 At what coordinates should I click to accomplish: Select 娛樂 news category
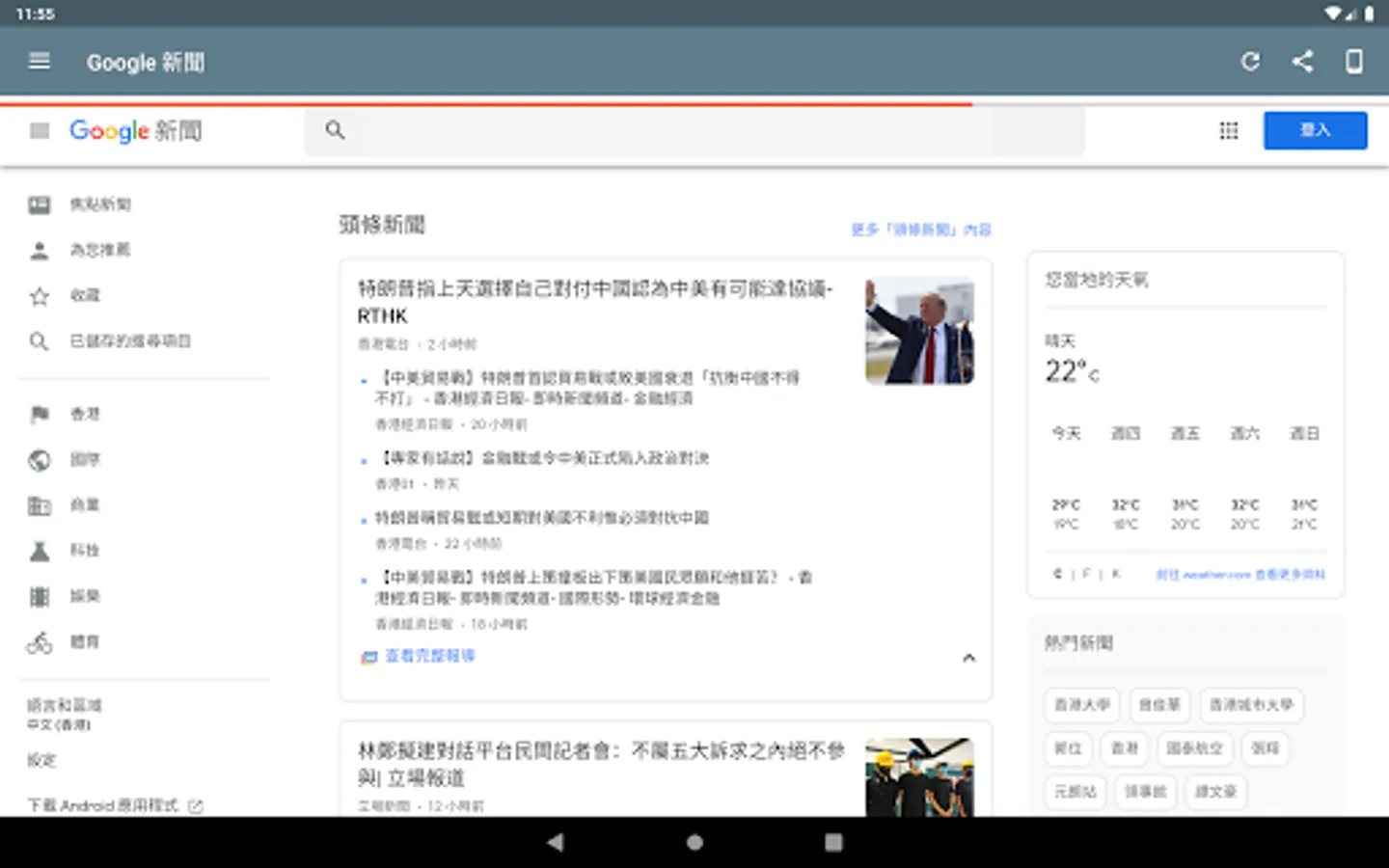[85, 596]
